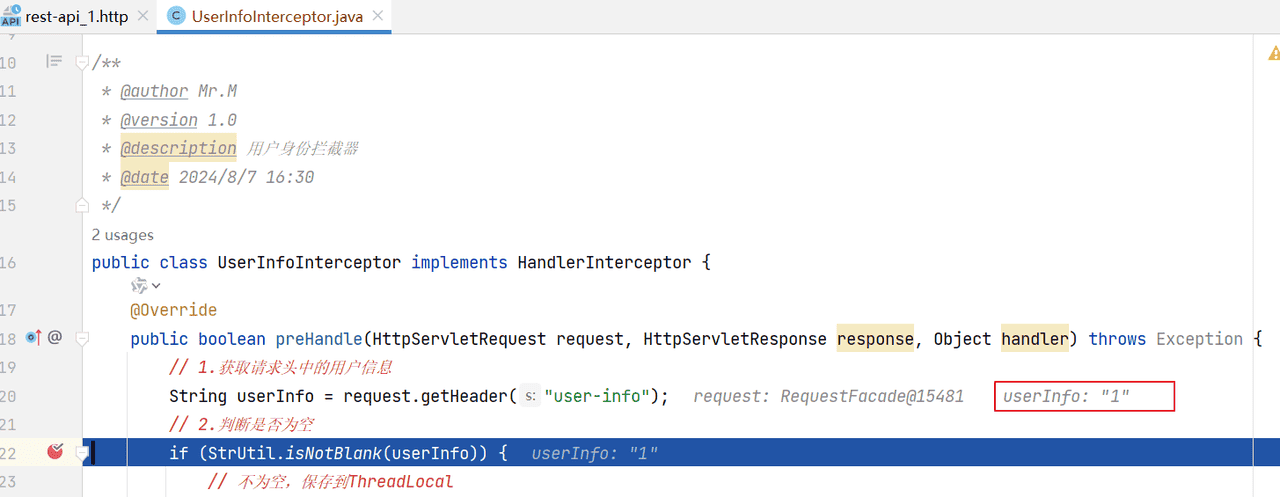Click the warning triangle icon in top right
The width and height of the screenshot is (1280, 497).
[1273, 53]
